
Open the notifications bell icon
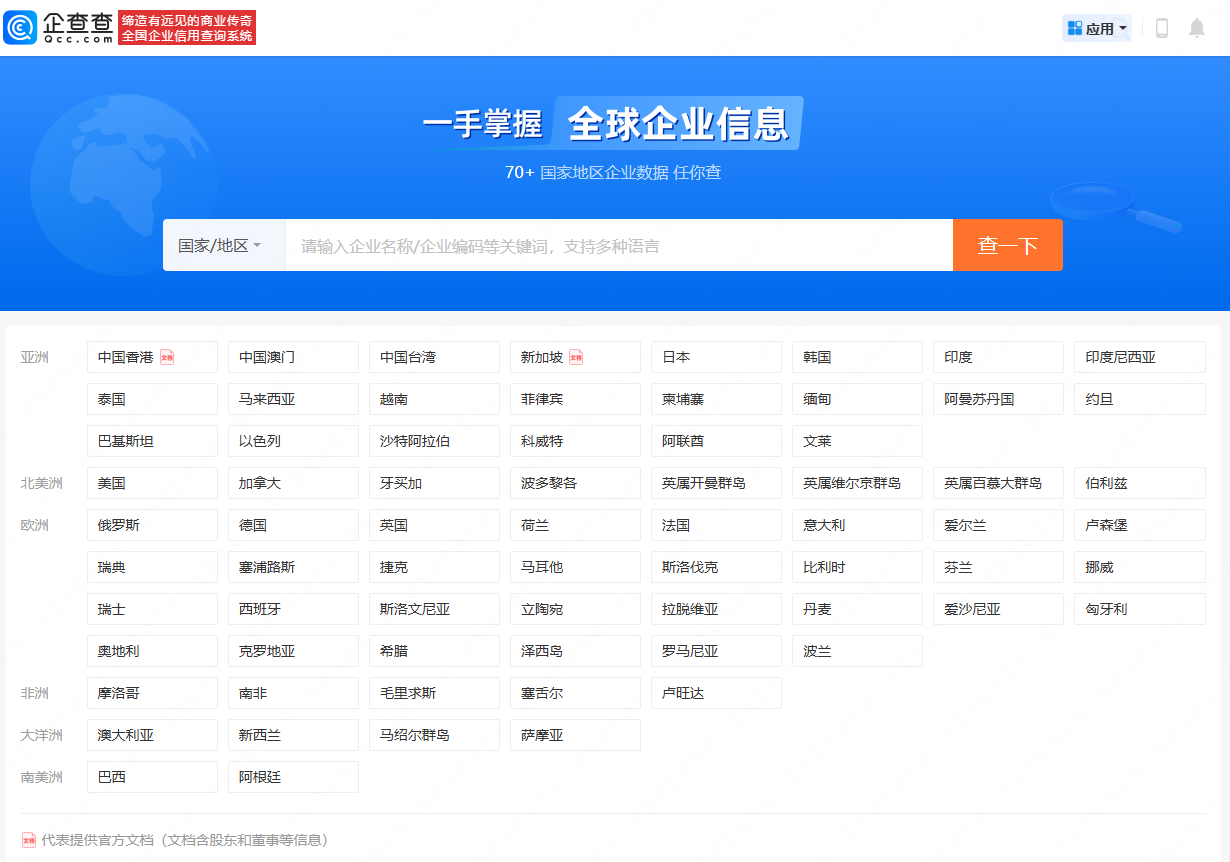coord(1196,28)
